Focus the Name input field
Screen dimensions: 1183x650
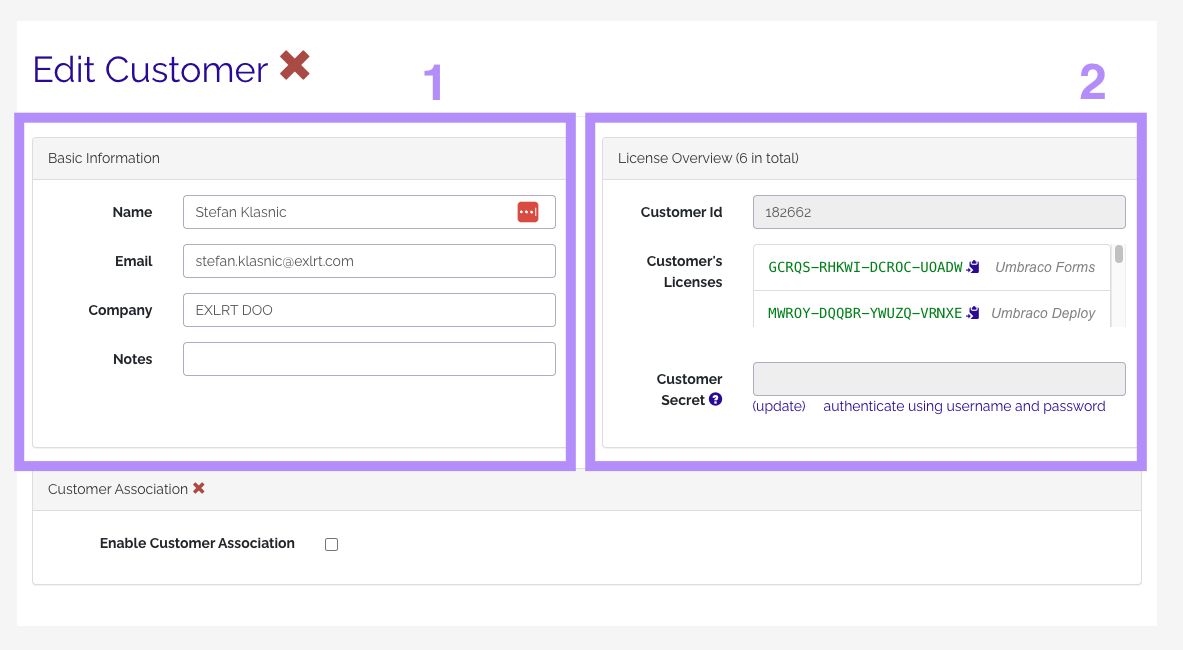pyautogui.click(x=350, y=212)
